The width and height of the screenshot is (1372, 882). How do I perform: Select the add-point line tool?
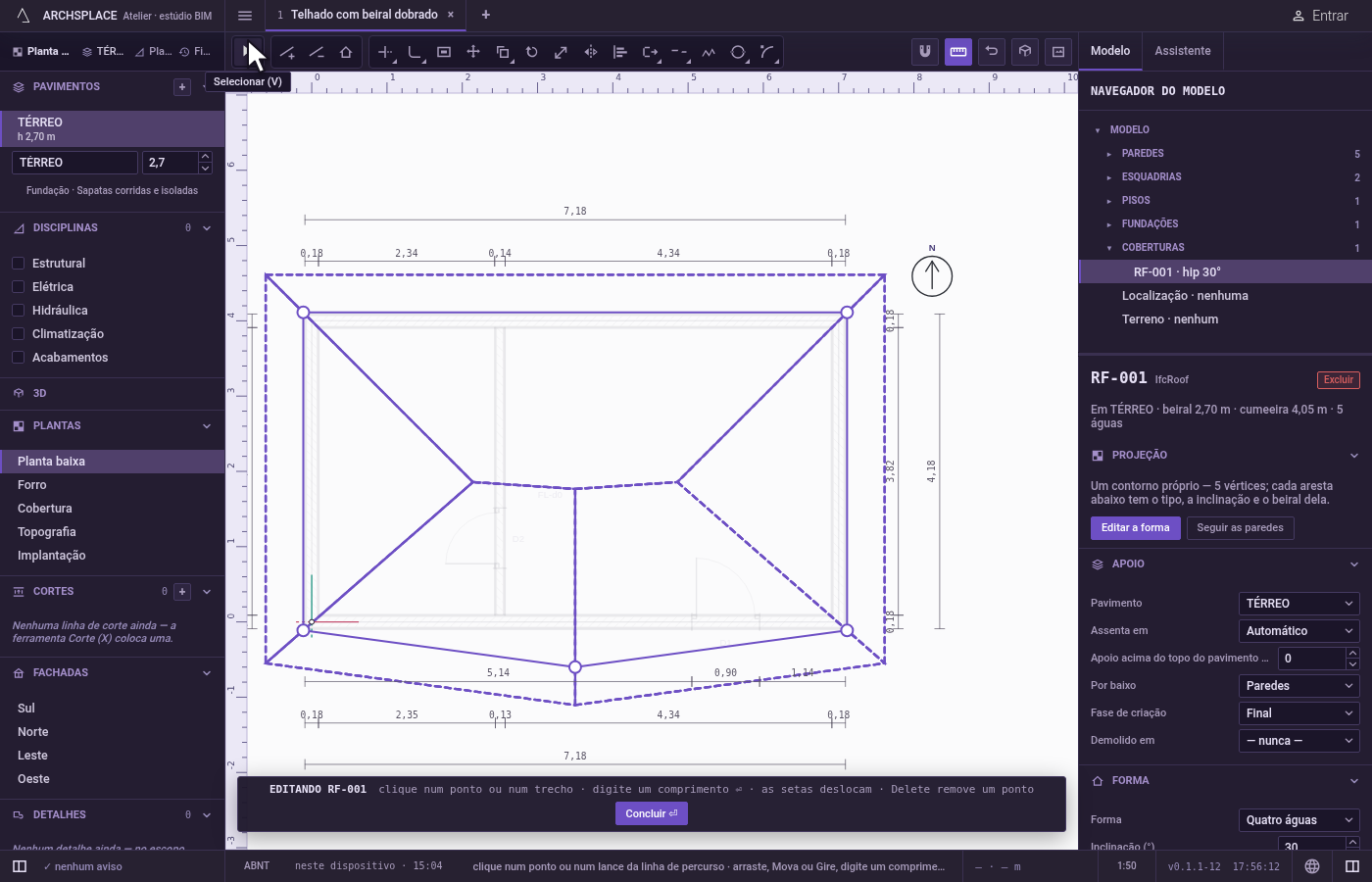(287, 52)
